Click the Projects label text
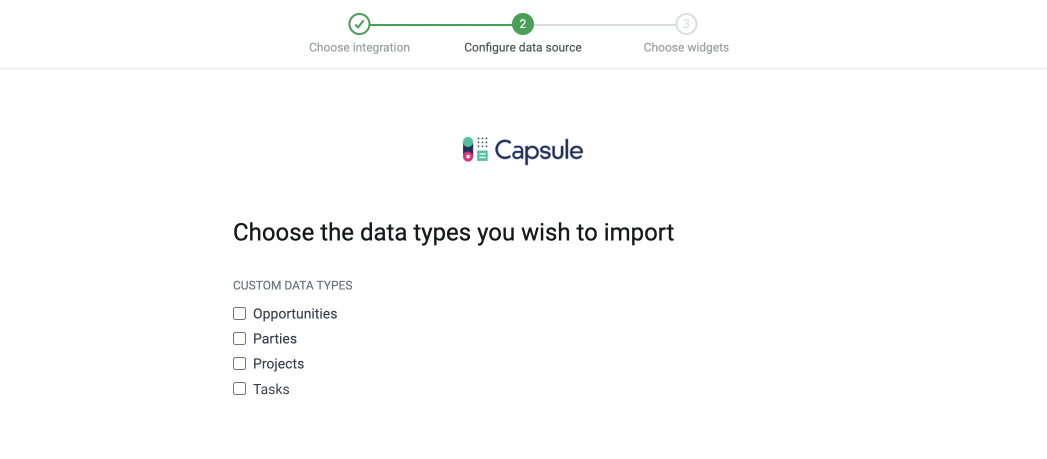The width and height of the screenshot is (1047, 459). click(278, 364)
